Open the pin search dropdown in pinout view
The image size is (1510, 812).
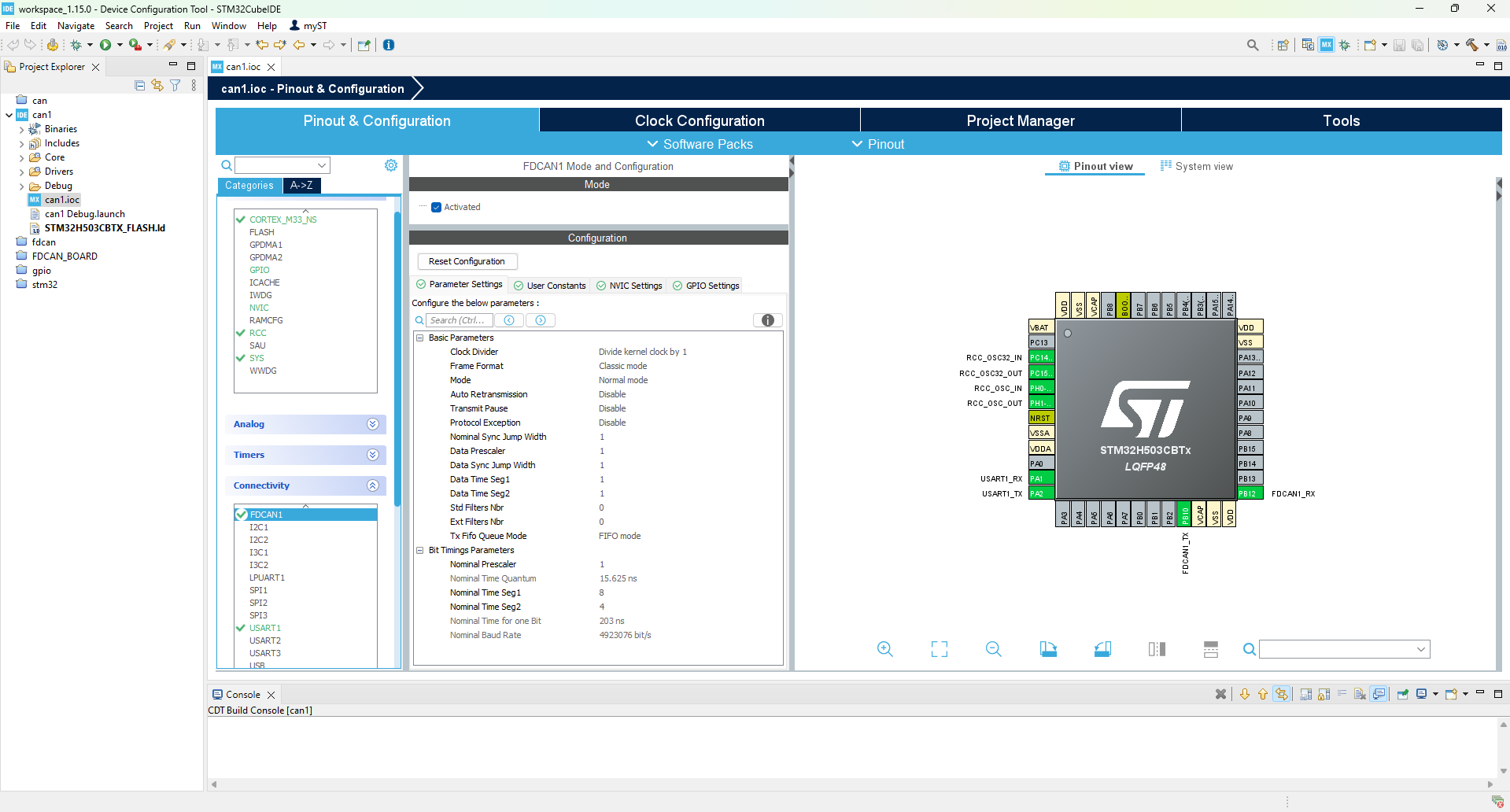(x=1421, y=649)
